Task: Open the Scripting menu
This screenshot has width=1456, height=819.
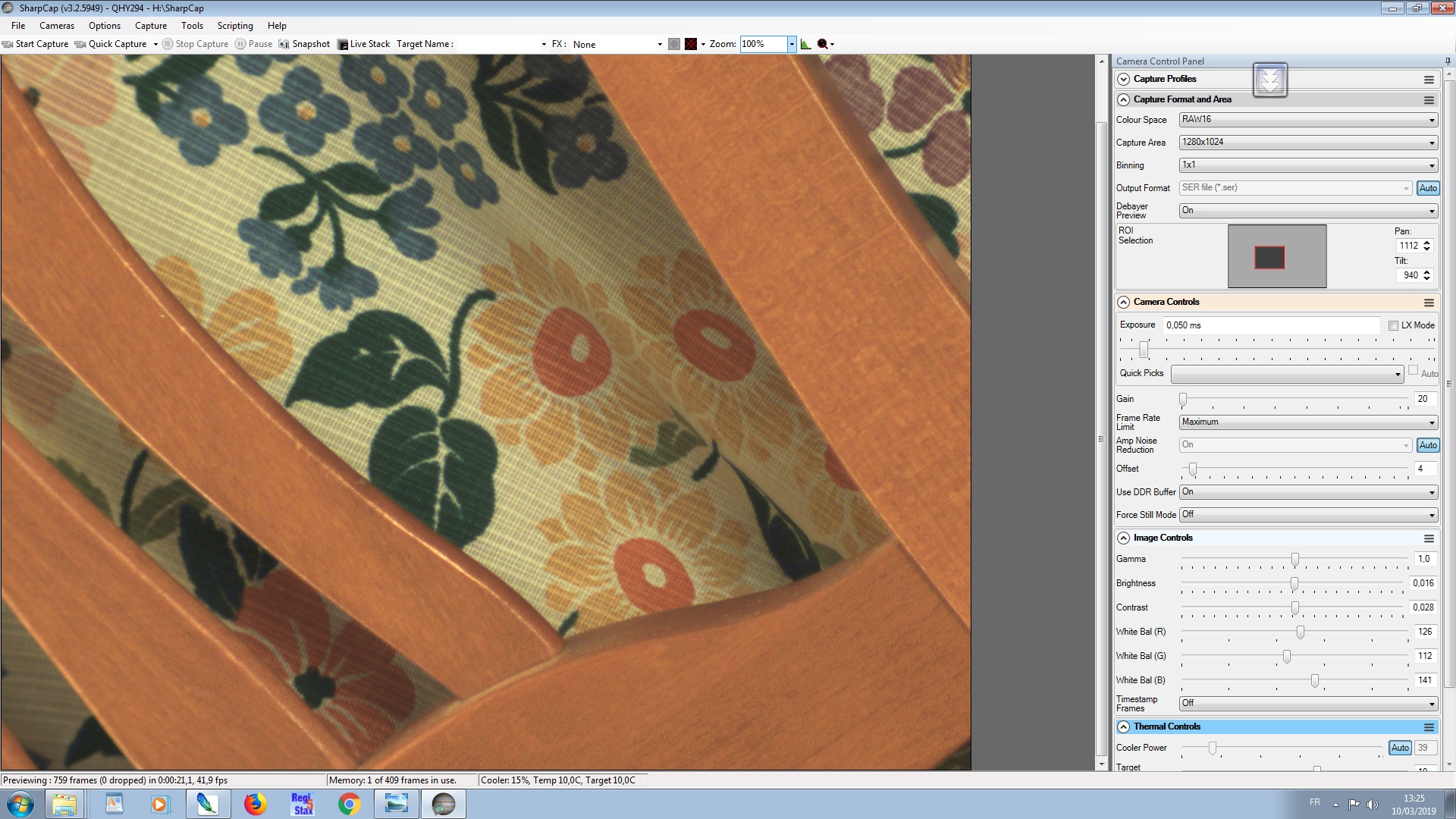Action: coord(235,26)
